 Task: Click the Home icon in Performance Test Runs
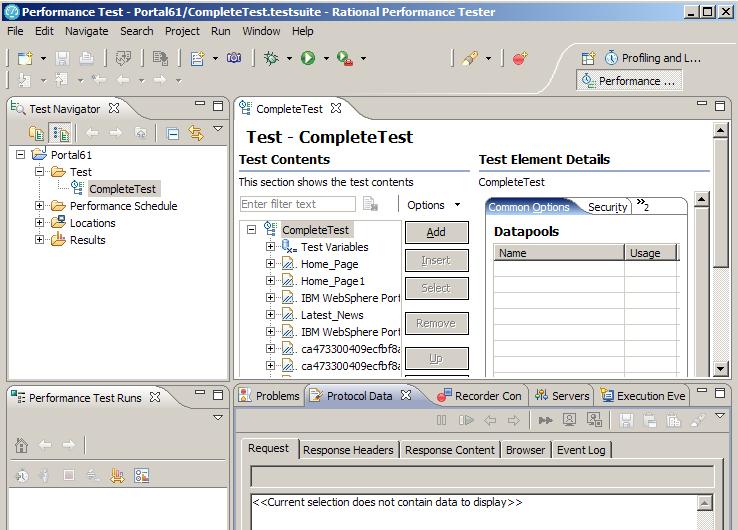[x=22, y=444]
